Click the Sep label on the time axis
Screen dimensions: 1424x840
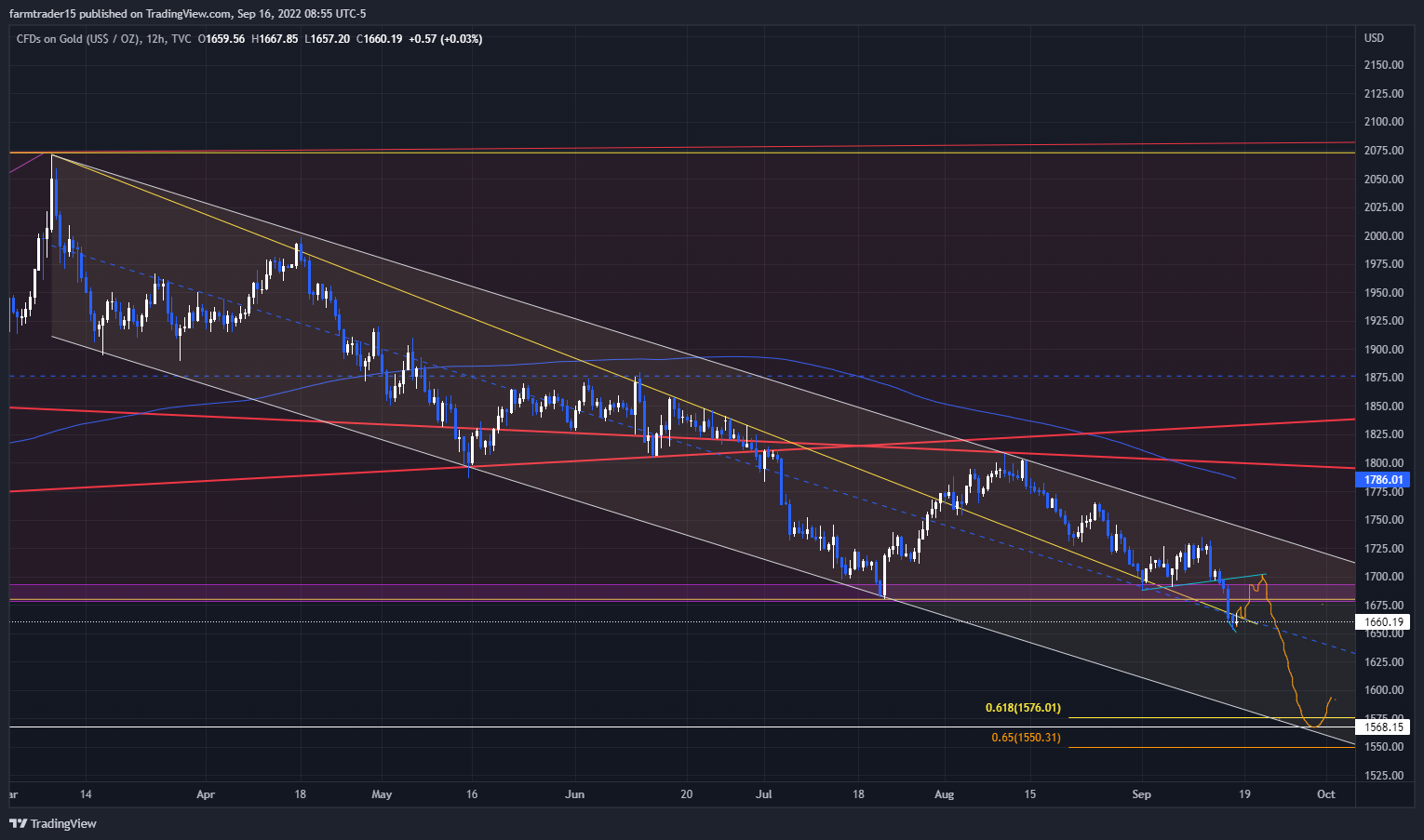point(1141,794)
